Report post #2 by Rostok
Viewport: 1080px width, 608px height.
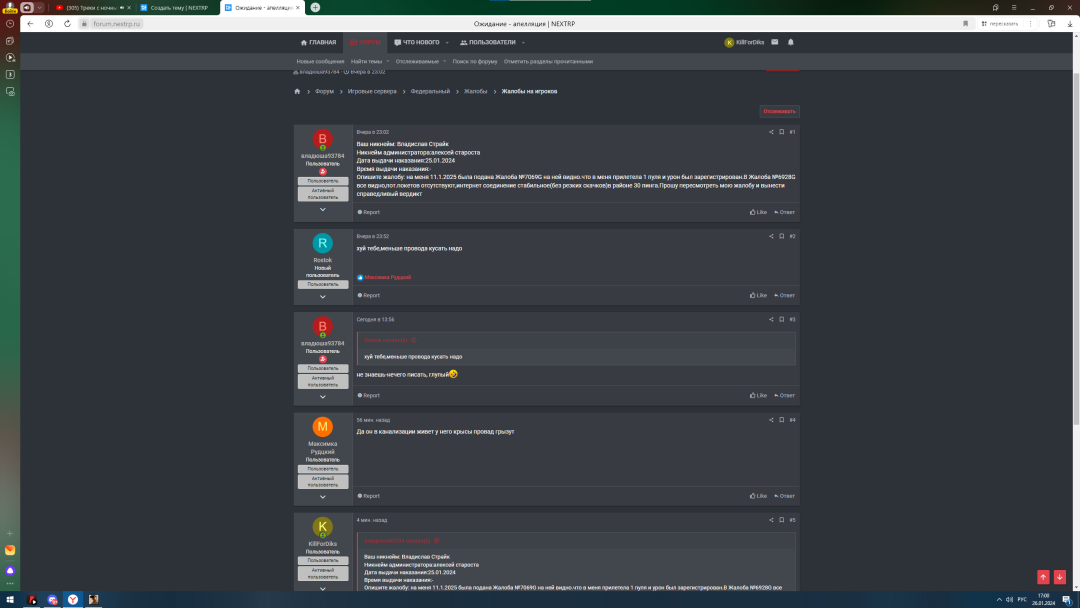pos(370,295)
